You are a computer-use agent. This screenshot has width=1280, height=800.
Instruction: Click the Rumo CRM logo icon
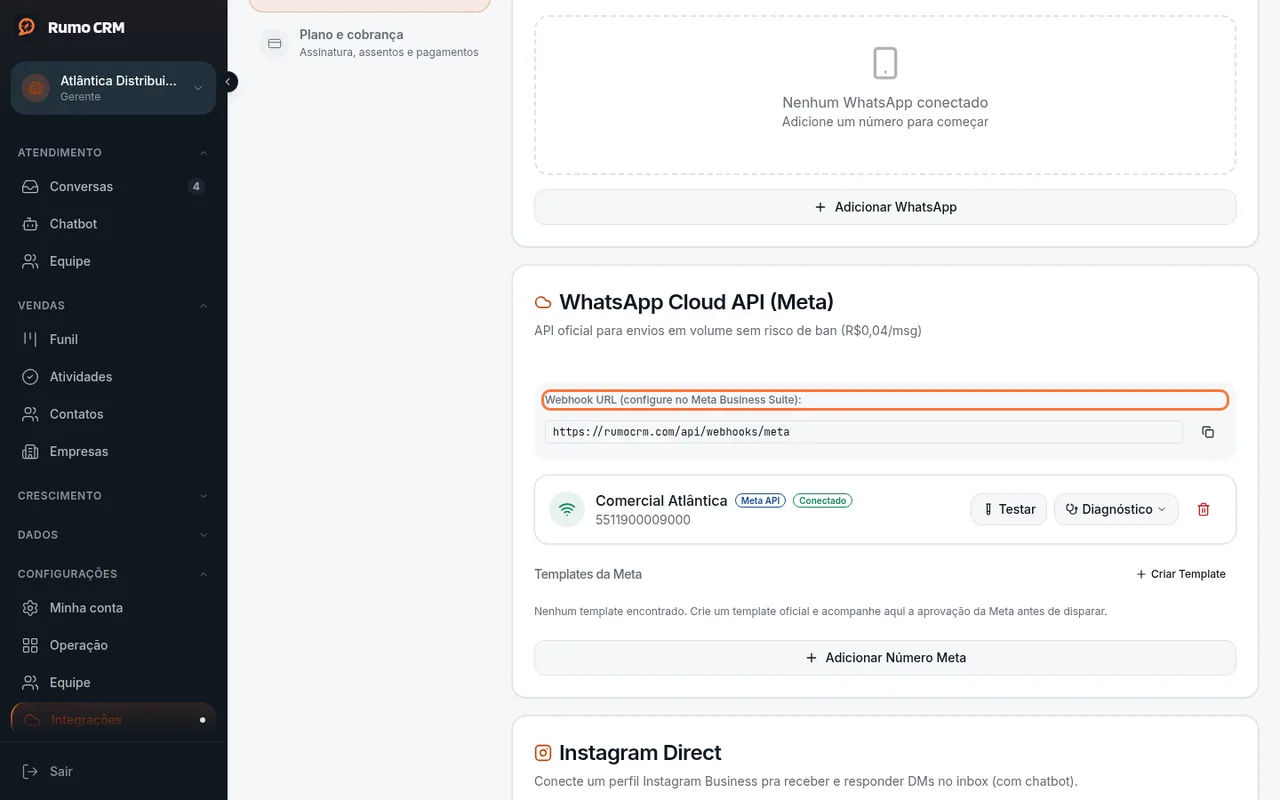pos(27,27)
